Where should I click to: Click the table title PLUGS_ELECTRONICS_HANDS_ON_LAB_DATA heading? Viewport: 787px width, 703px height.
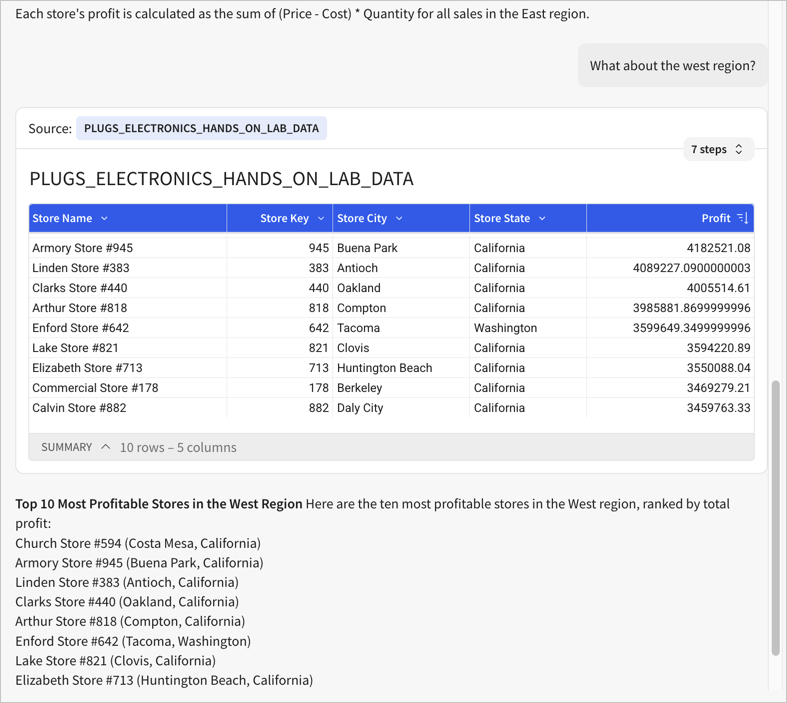pos(221,179)
